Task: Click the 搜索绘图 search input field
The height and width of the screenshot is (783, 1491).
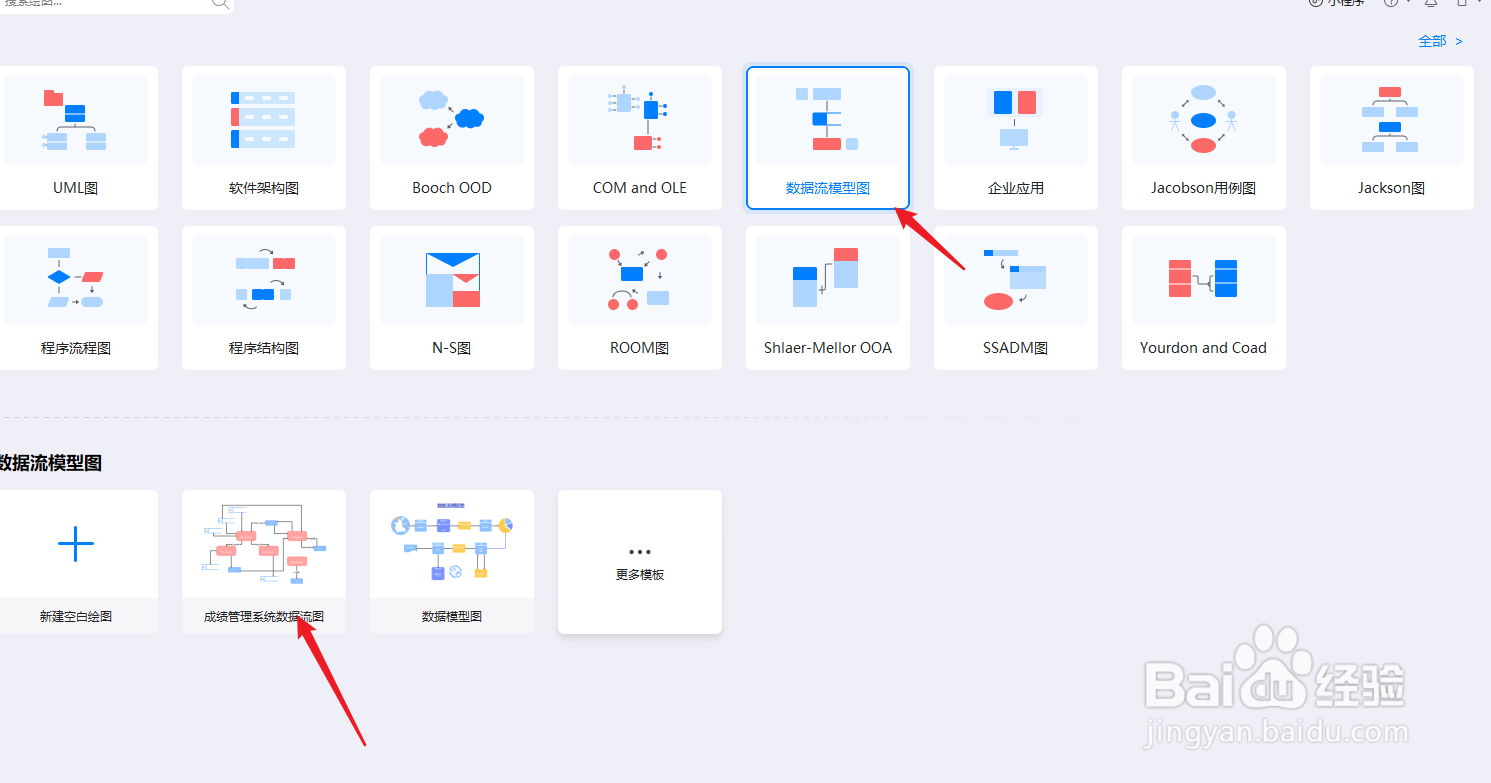Action: pyautogui.click(x=110, y=5)
